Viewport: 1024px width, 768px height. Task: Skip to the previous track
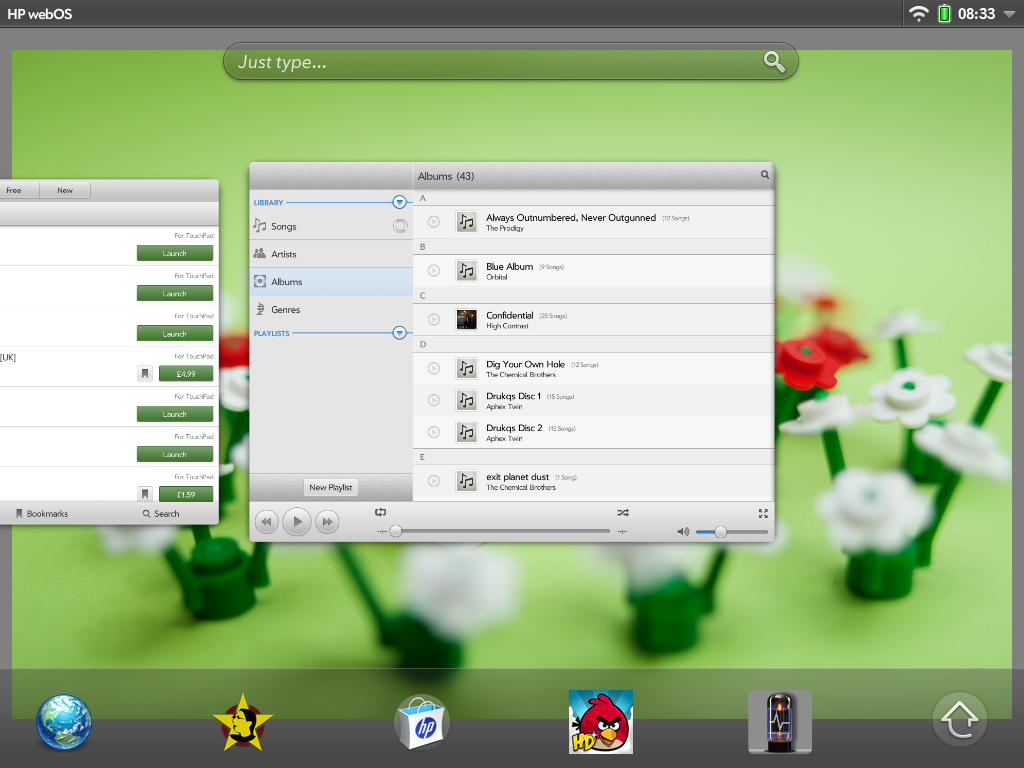pyautogui.click(x=266, y=522)
